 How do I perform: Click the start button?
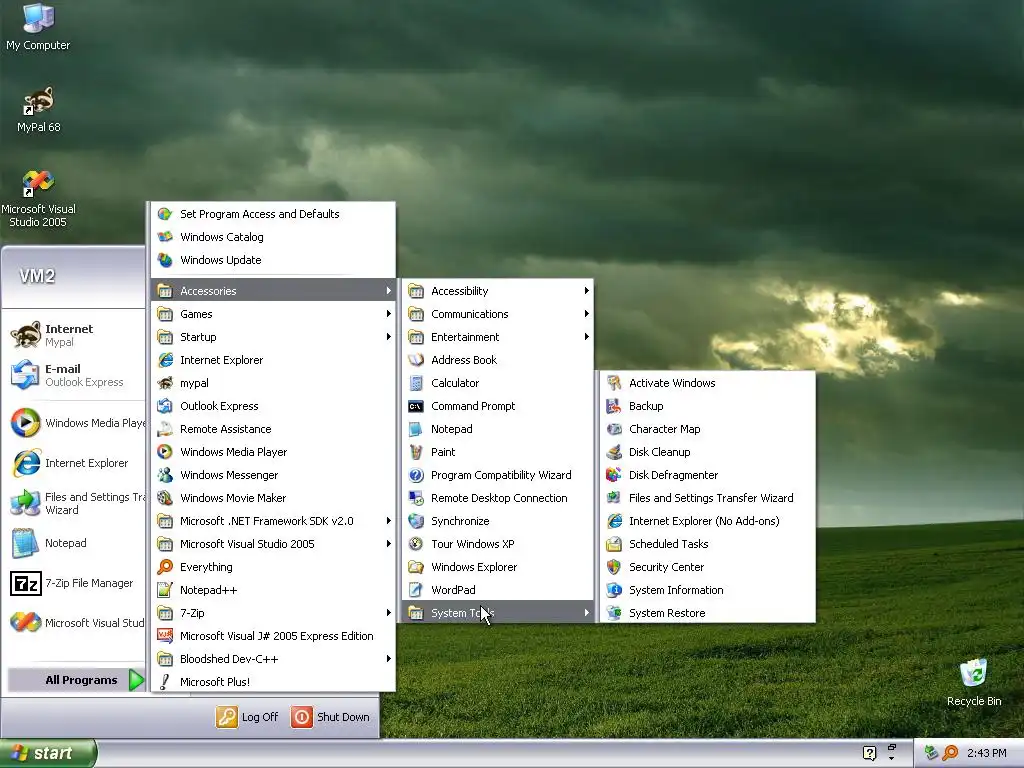click(x=48, y=753)
